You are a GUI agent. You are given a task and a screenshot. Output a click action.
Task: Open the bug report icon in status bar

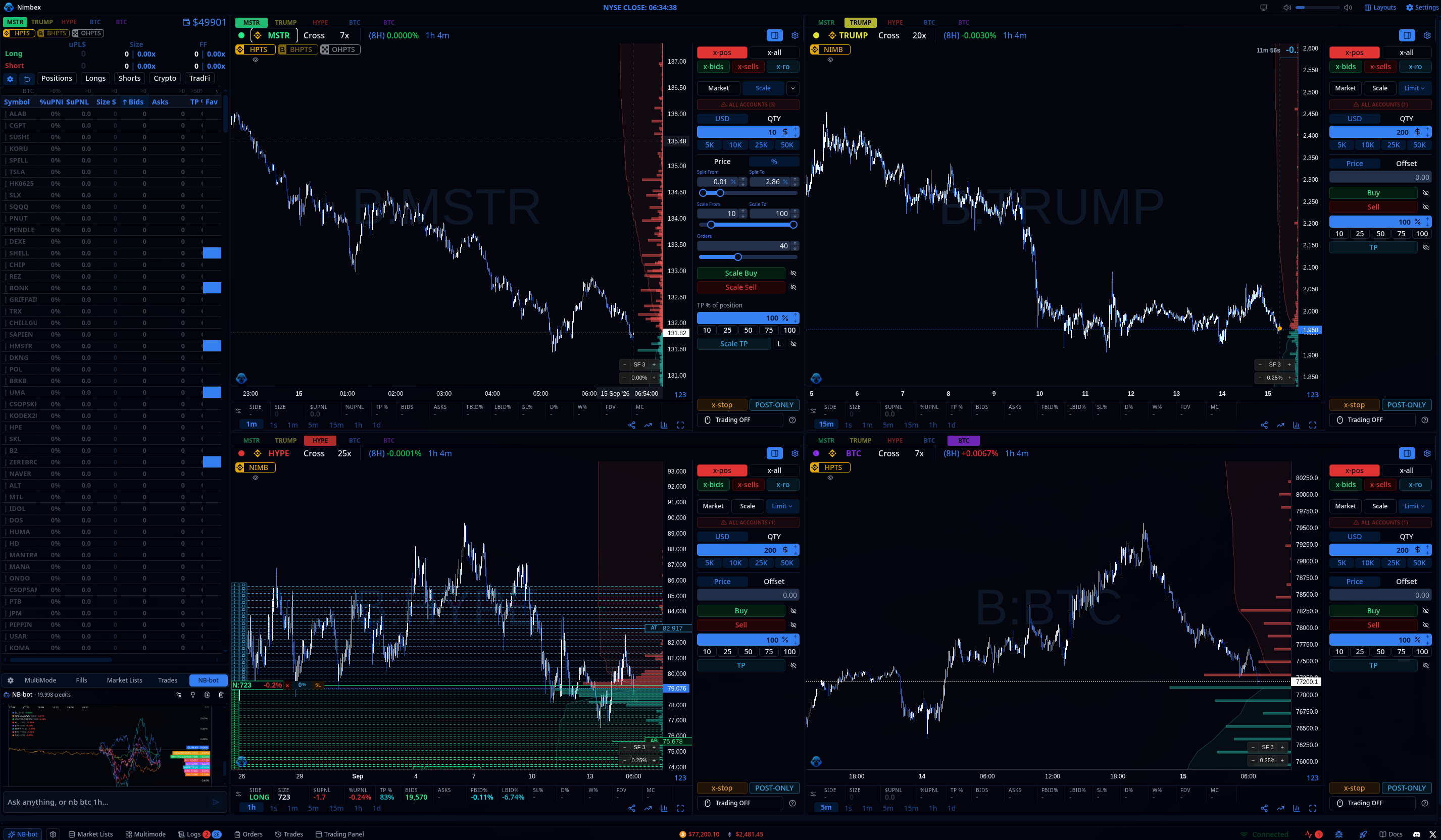coord(1338,834)
